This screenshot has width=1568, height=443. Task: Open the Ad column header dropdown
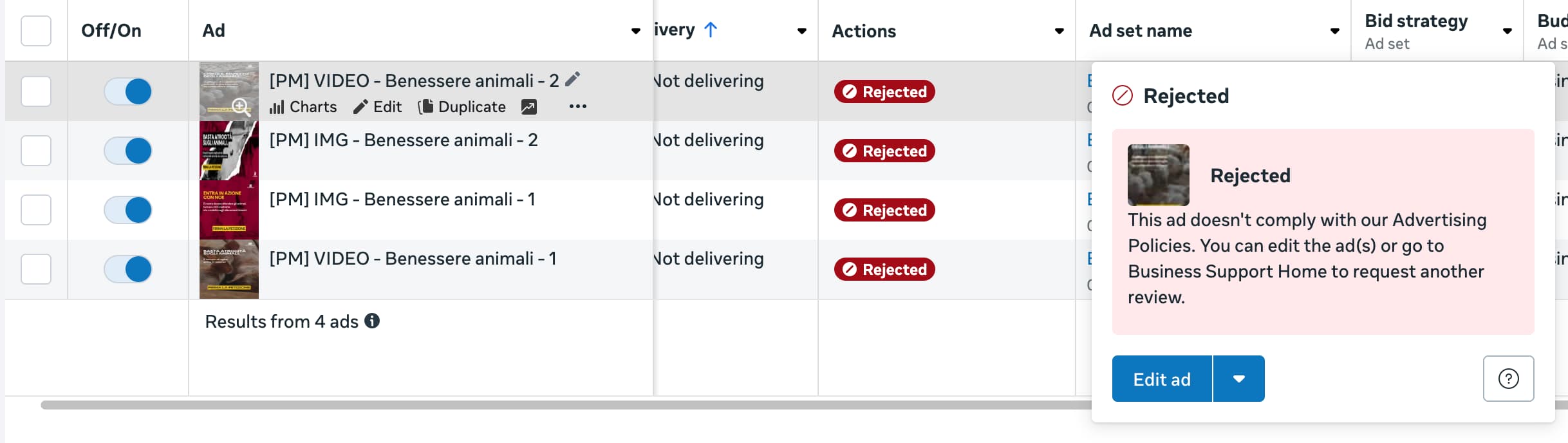coord(635,31)
